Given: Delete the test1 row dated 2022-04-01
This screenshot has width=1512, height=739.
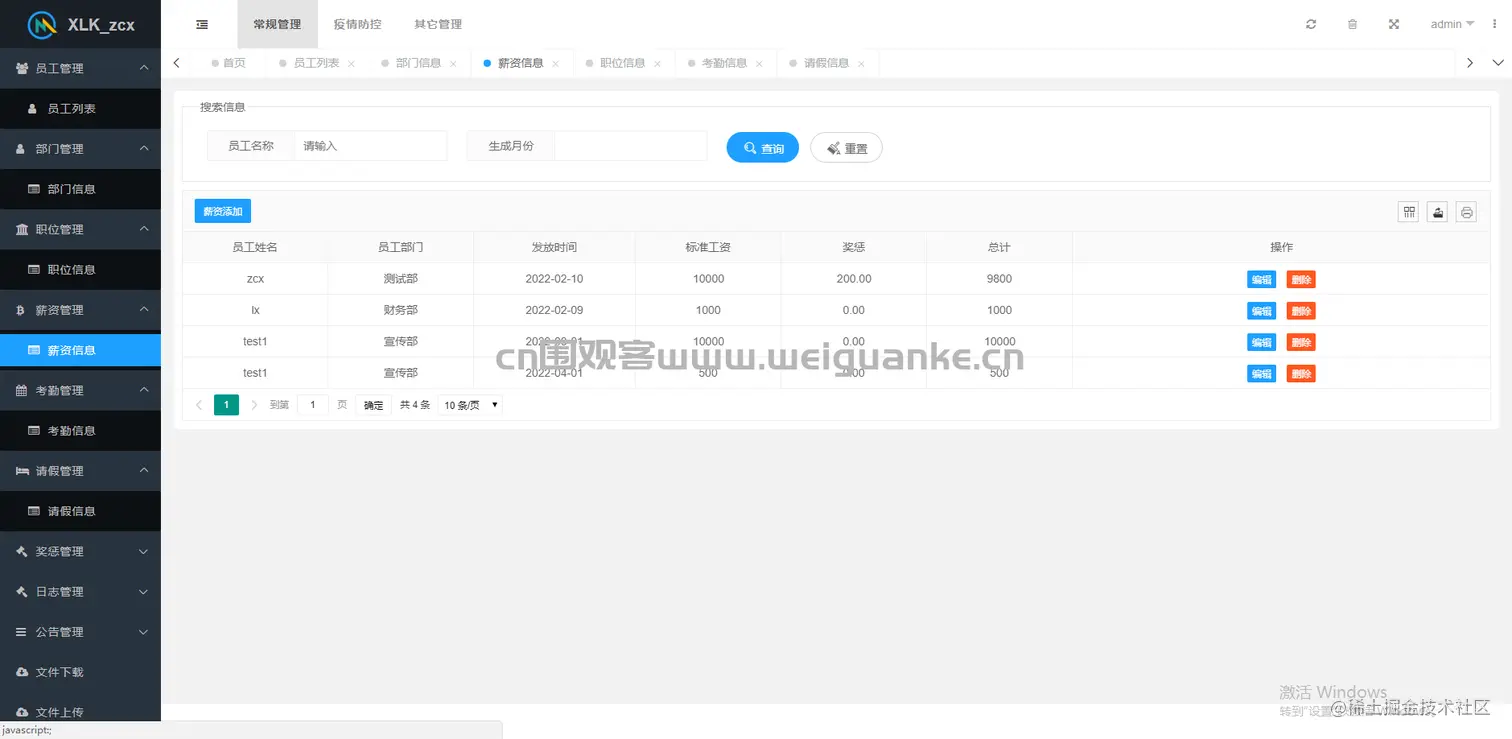Looking at the screenshot, I should pyautogui.click(x=1301, y=374).
